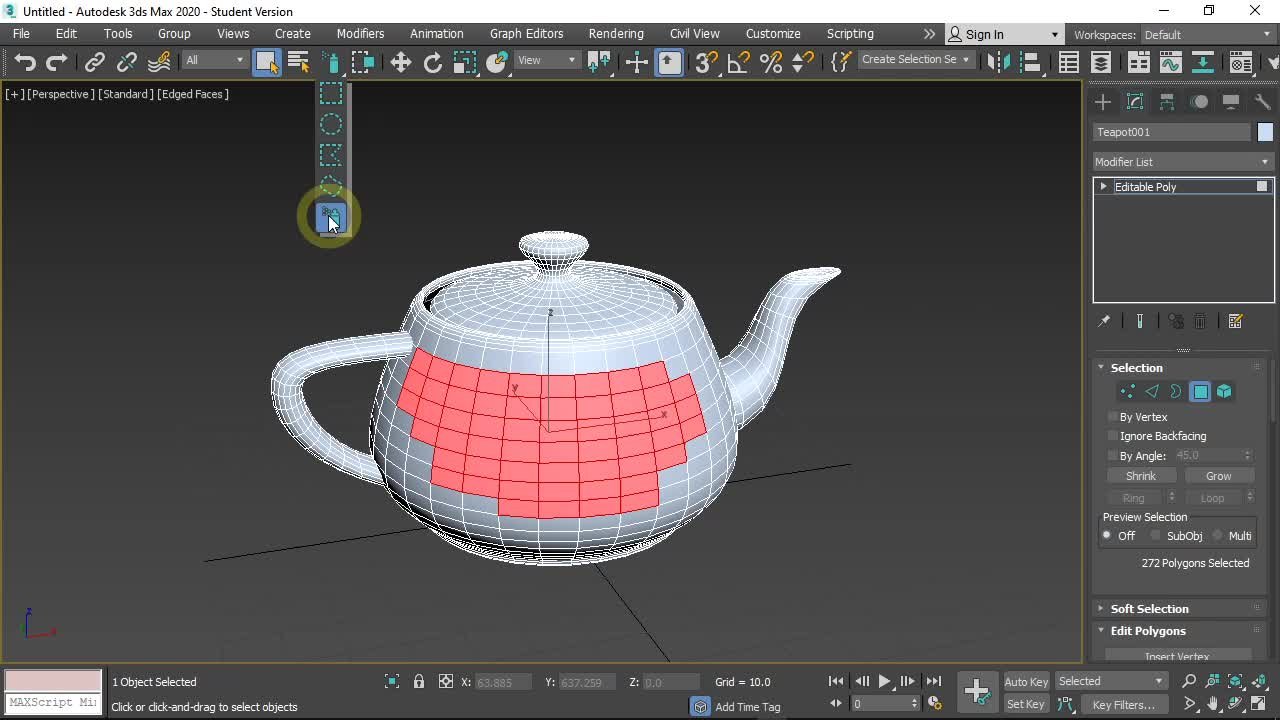Choose the Circular Selection Region option

(330, 124)
